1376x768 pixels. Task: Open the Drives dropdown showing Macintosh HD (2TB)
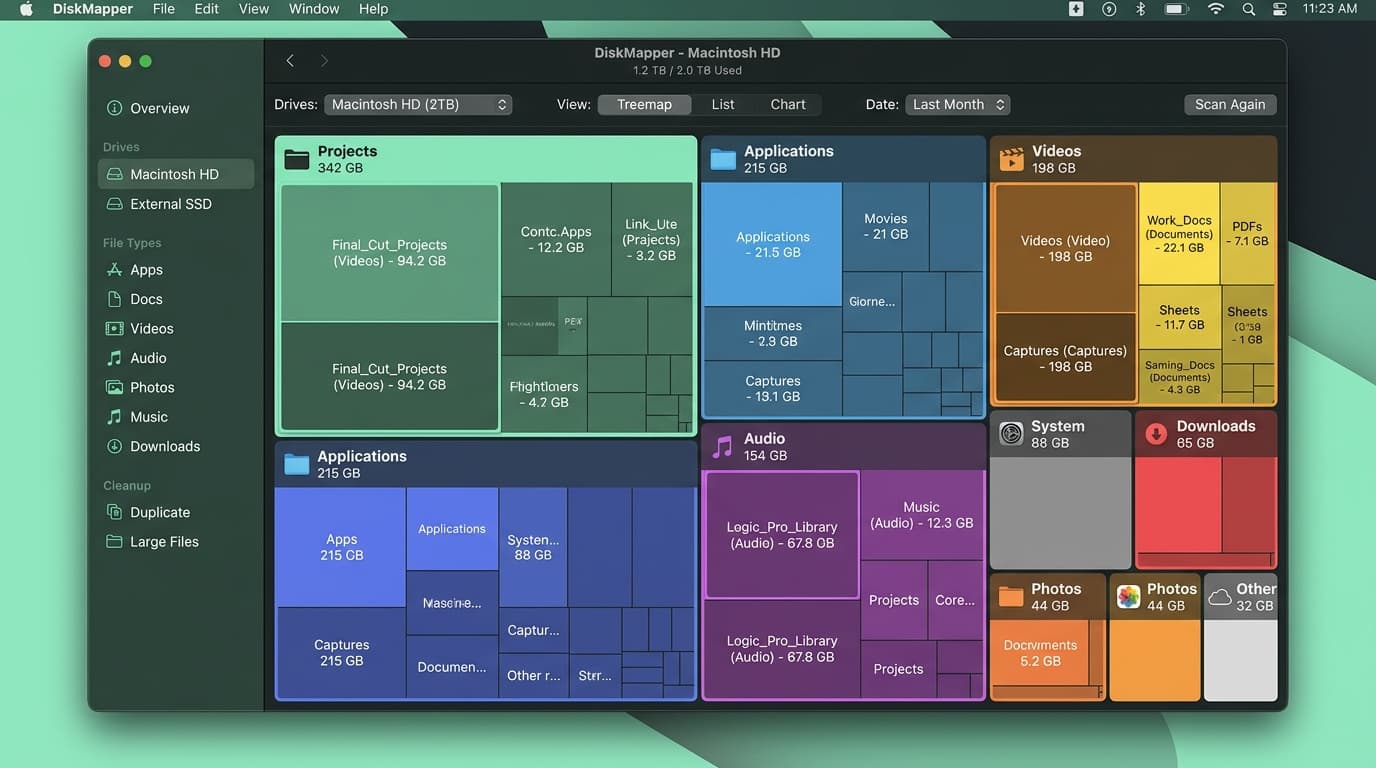tap(418, 105)
